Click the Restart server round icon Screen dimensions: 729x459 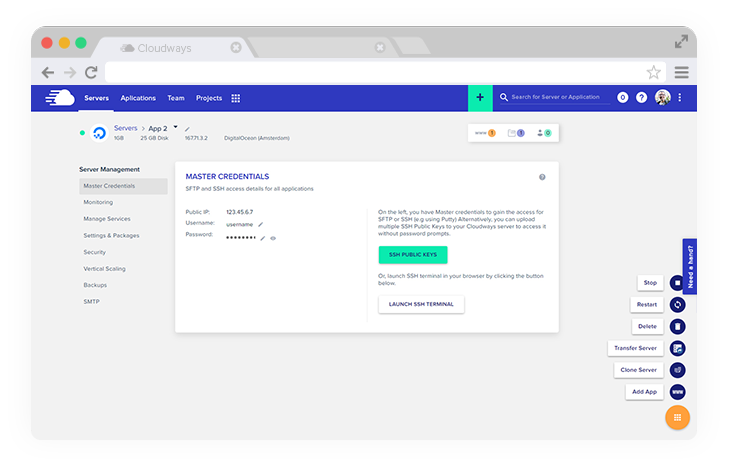[677, 305]
